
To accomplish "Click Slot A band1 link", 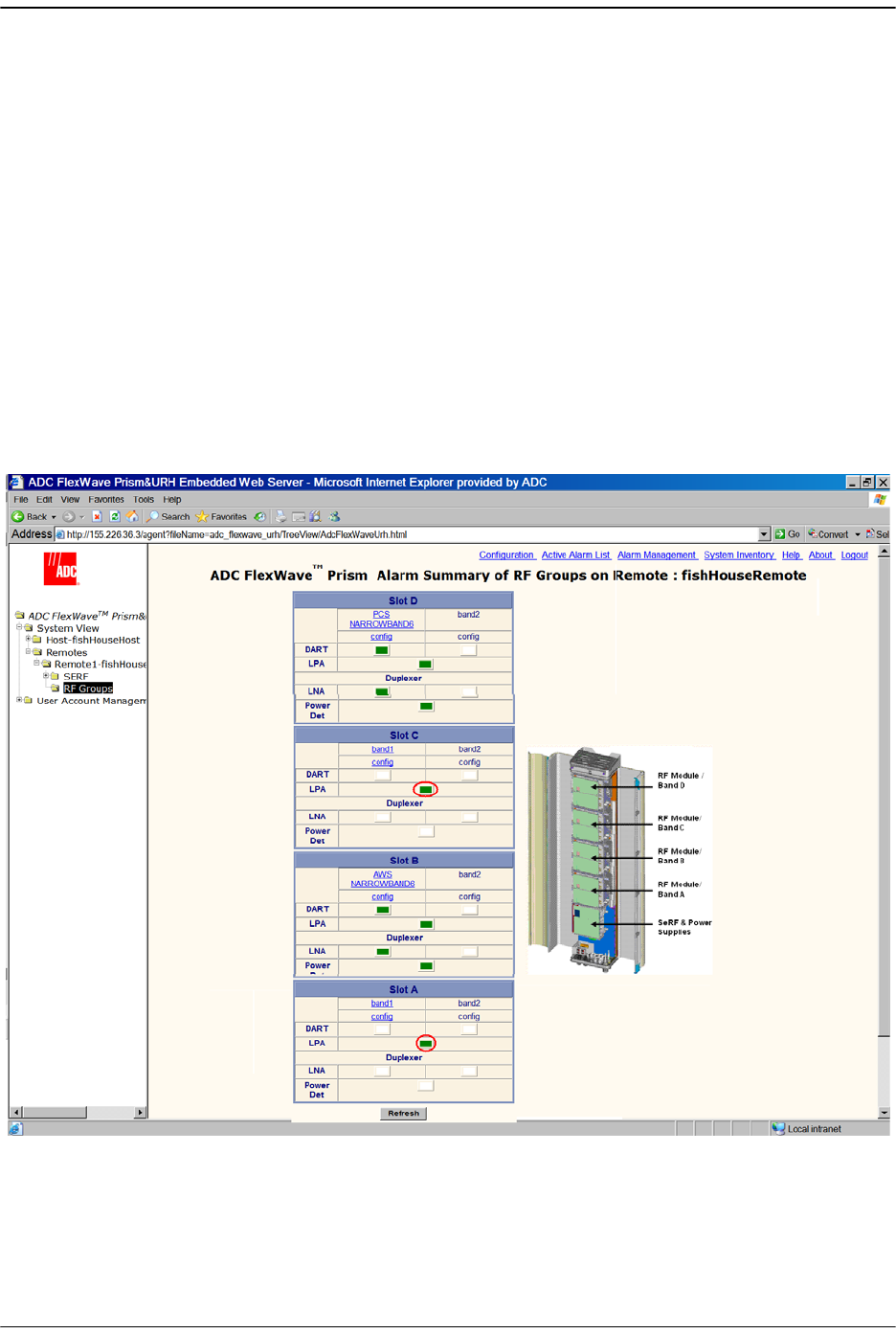I will [382, 1004].
